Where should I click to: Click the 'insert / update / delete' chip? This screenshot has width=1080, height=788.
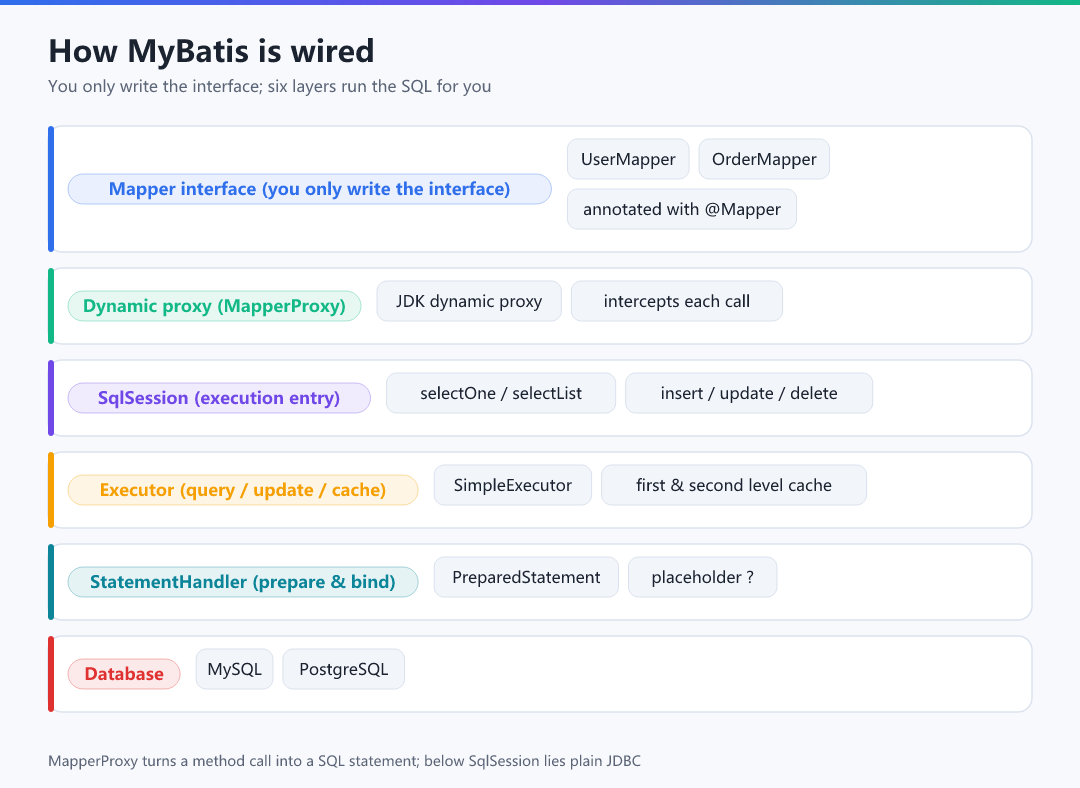coord(749,393)
